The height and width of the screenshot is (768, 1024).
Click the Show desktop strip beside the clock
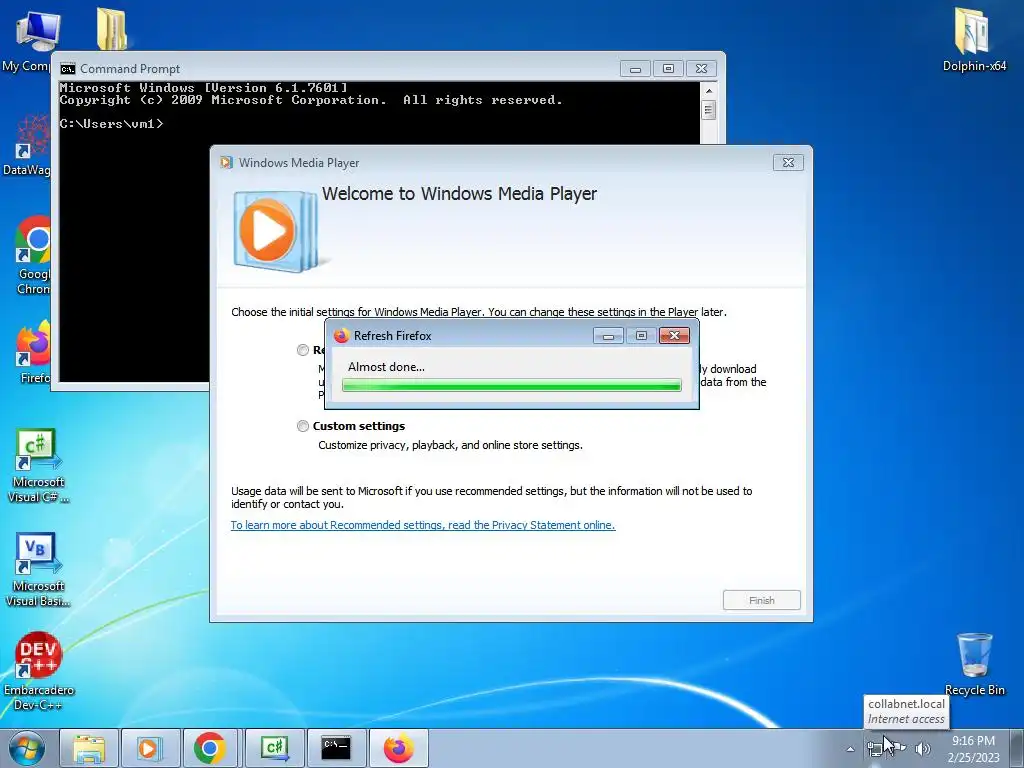(x=1017, y=748)
